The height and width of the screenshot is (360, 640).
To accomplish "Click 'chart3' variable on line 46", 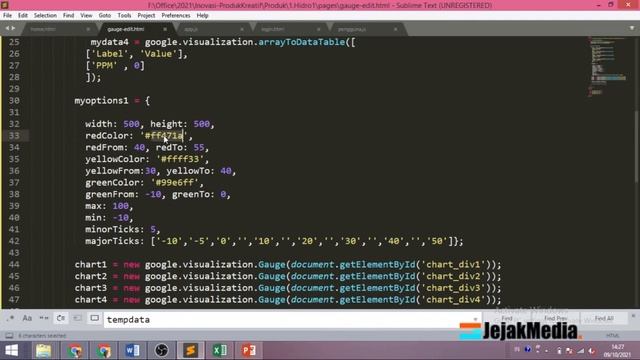I will coord(91,288).
